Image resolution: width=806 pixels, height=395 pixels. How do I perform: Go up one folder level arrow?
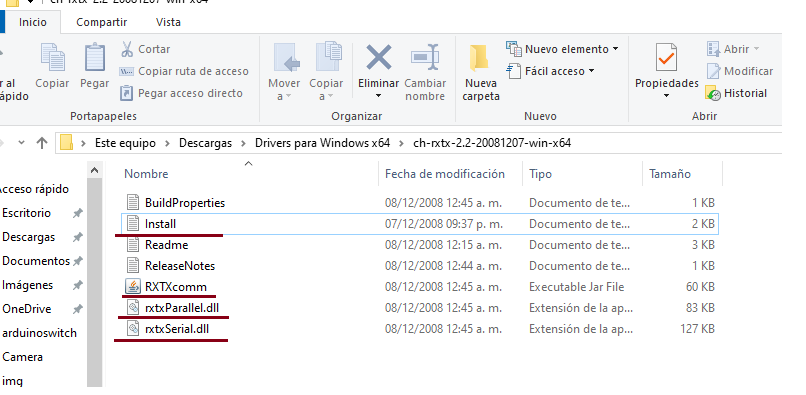42,142
